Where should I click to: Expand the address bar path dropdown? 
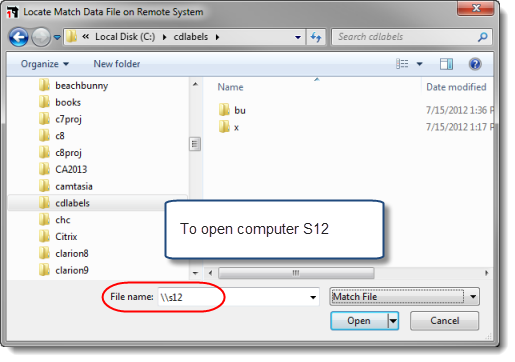298,37
